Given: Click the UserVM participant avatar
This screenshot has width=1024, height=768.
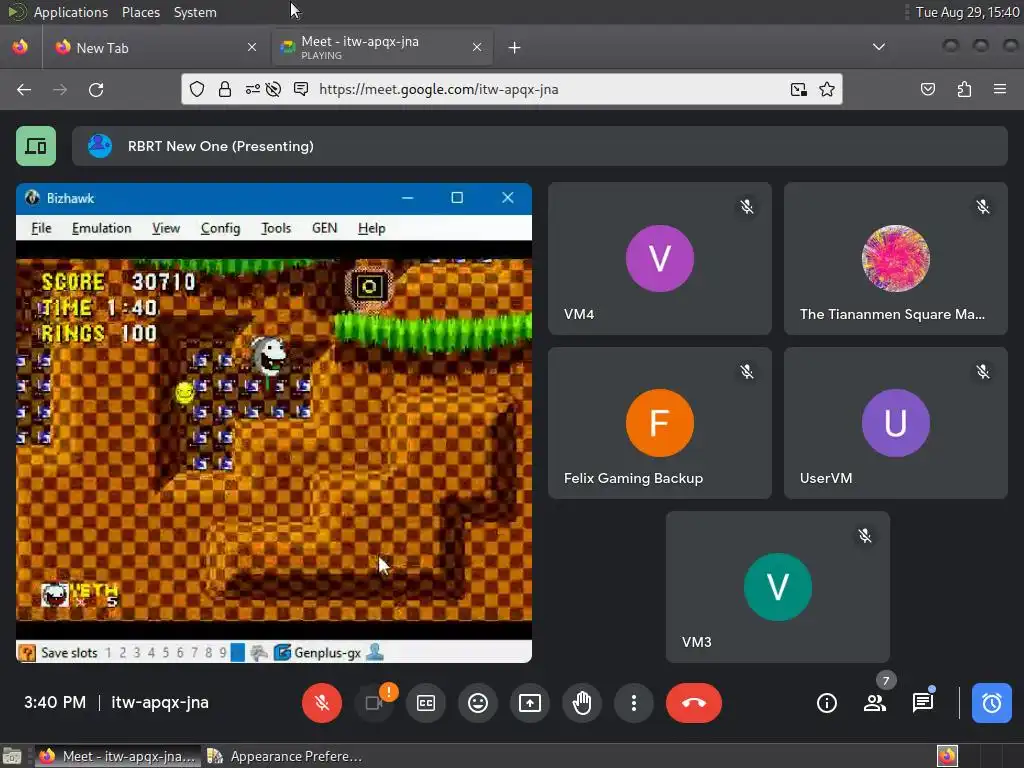Looking at the screenshot, I should coord(895,423).
